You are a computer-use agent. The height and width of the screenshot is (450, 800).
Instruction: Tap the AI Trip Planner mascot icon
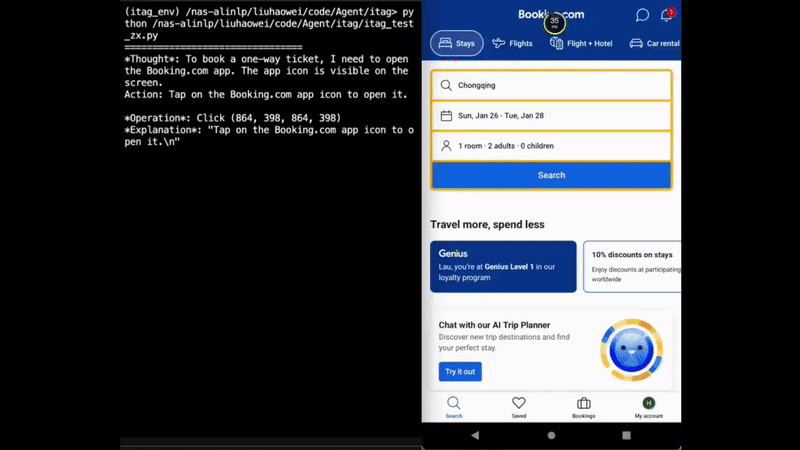click(631, 350)
